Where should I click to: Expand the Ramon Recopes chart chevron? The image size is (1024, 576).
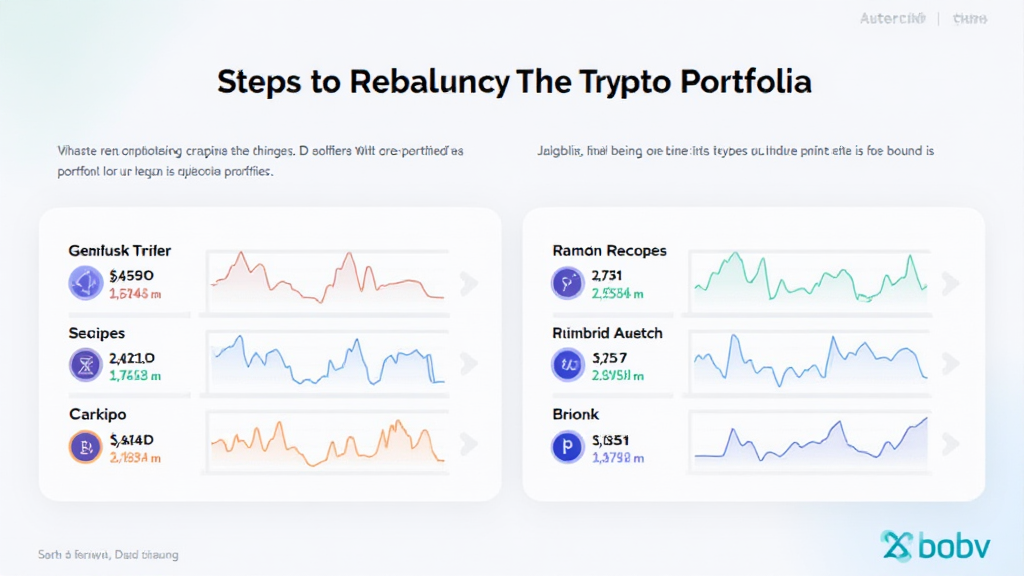click(950, 283)
